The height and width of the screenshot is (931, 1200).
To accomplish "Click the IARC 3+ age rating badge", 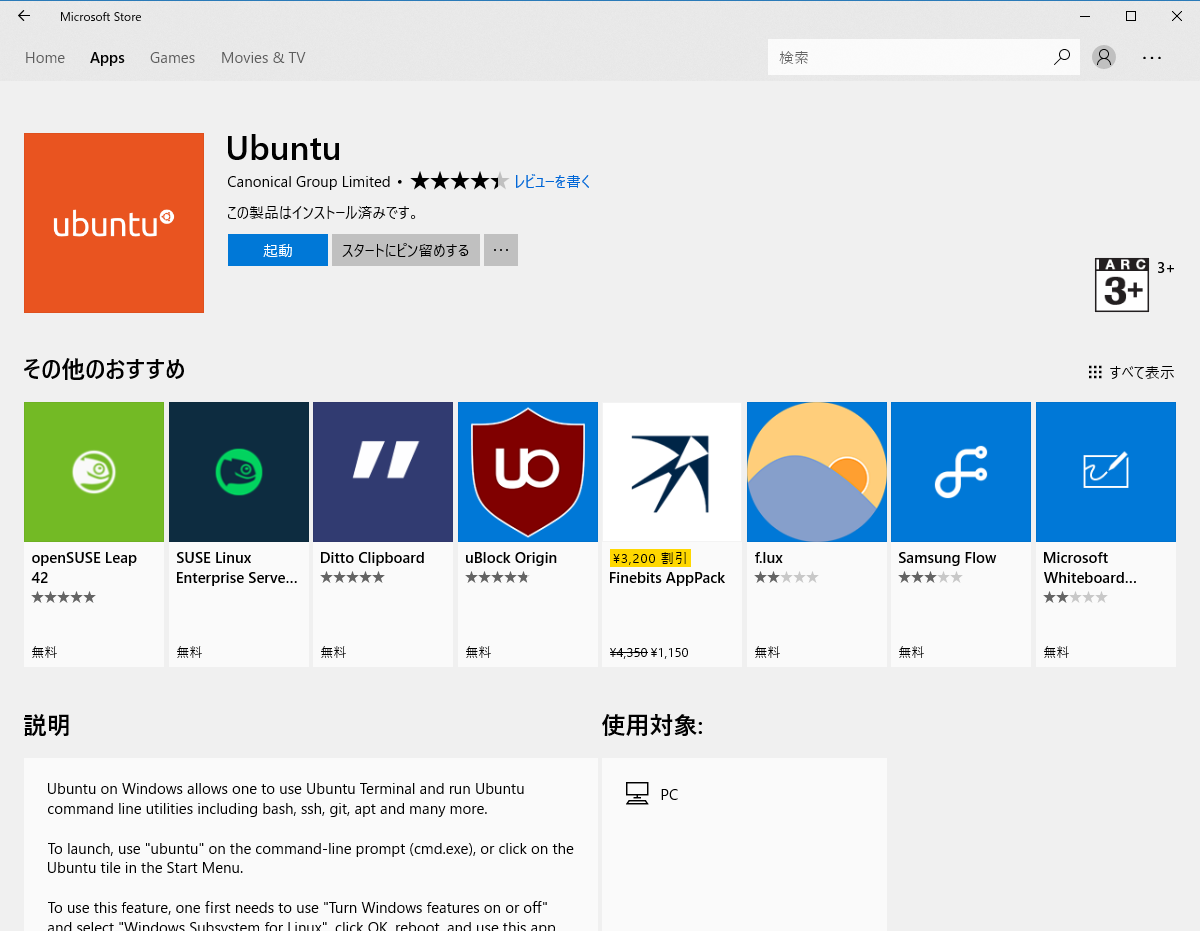I will pyautogui.click(x=1121, y=284).
